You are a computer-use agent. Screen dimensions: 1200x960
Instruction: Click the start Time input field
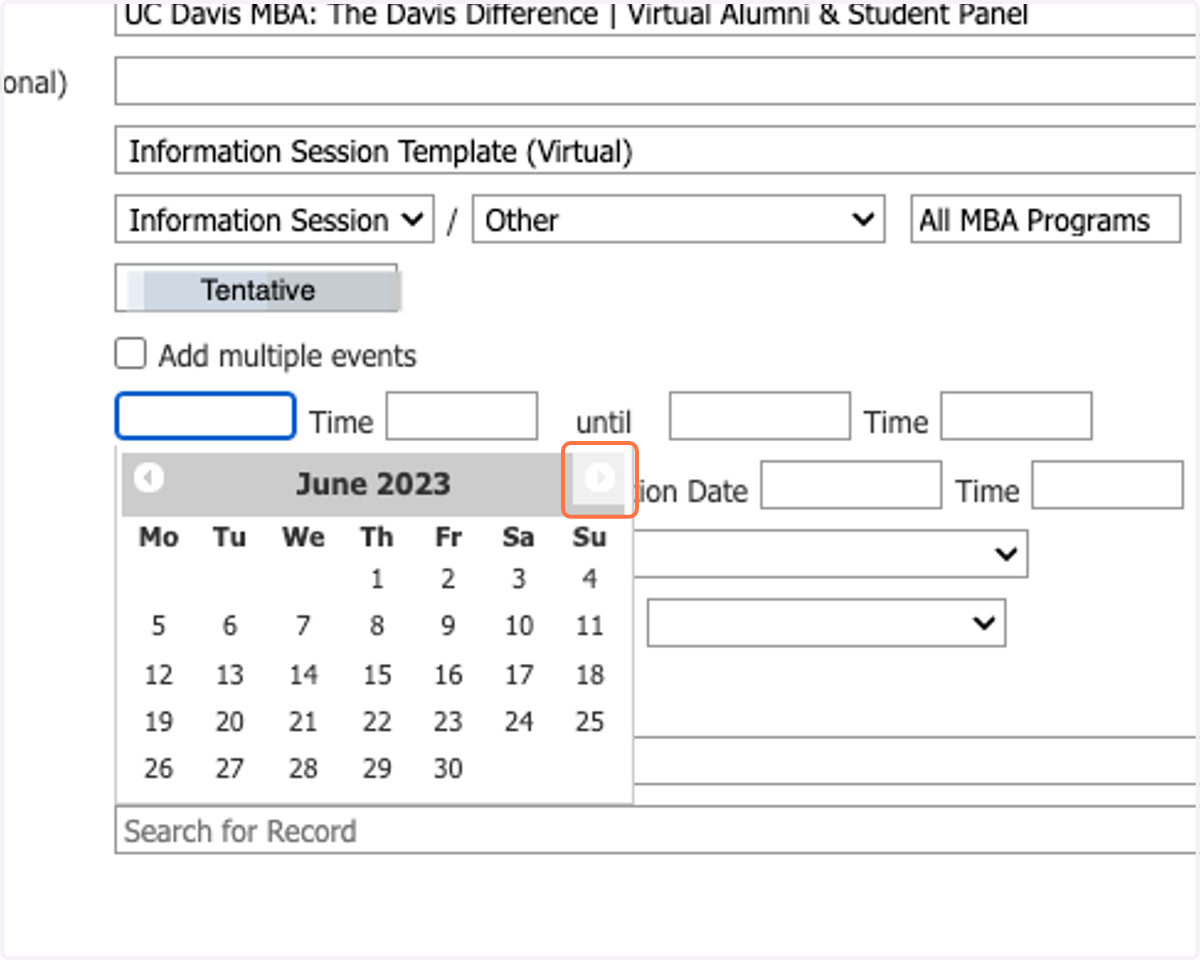[462, 416]
